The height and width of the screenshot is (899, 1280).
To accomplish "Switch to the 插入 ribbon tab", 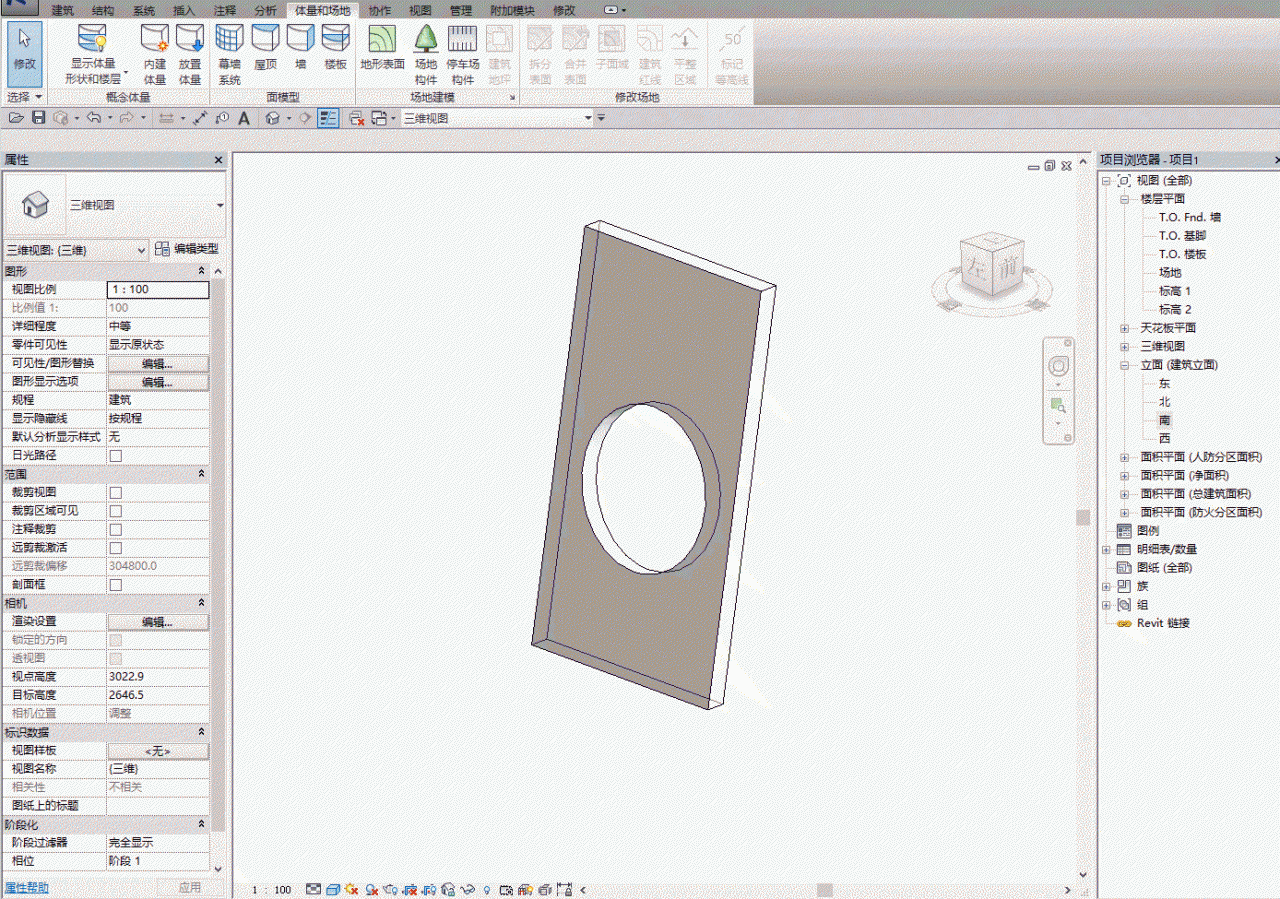I will click(184, 11).
